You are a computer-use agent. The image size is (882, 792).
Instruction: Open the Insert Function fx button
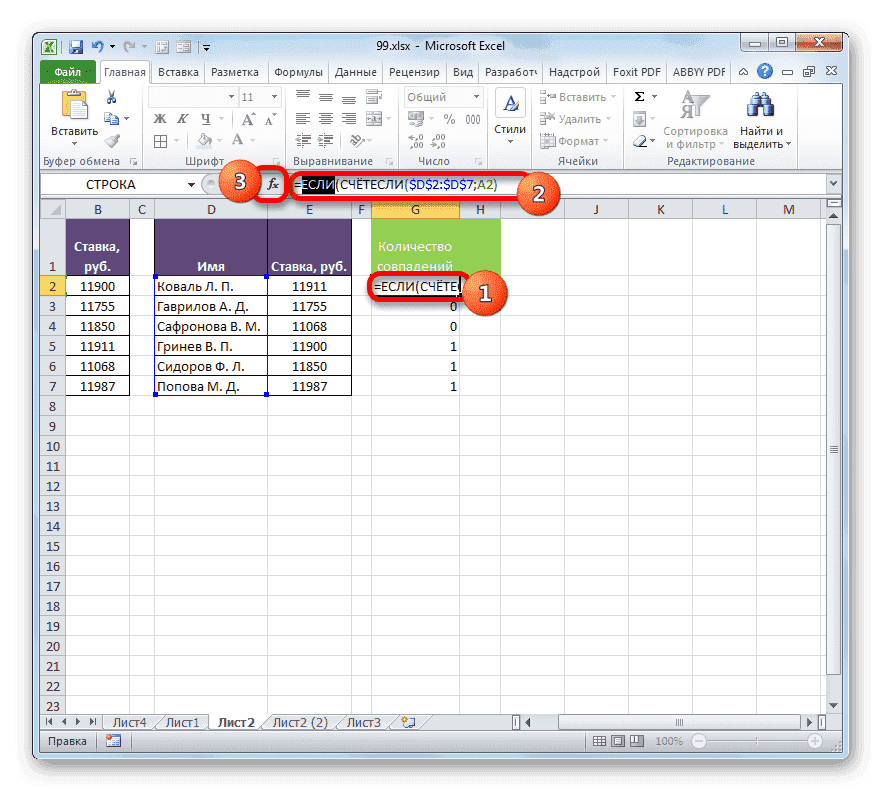(x=273, y=184)
